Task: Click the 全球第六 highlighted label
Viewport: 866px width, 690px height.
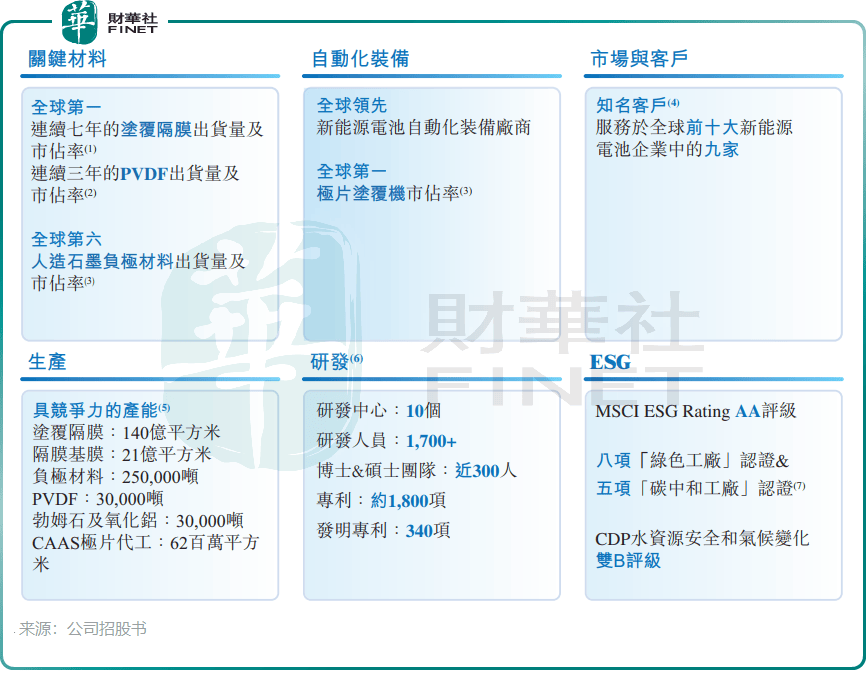Action: tap(66, 240)
